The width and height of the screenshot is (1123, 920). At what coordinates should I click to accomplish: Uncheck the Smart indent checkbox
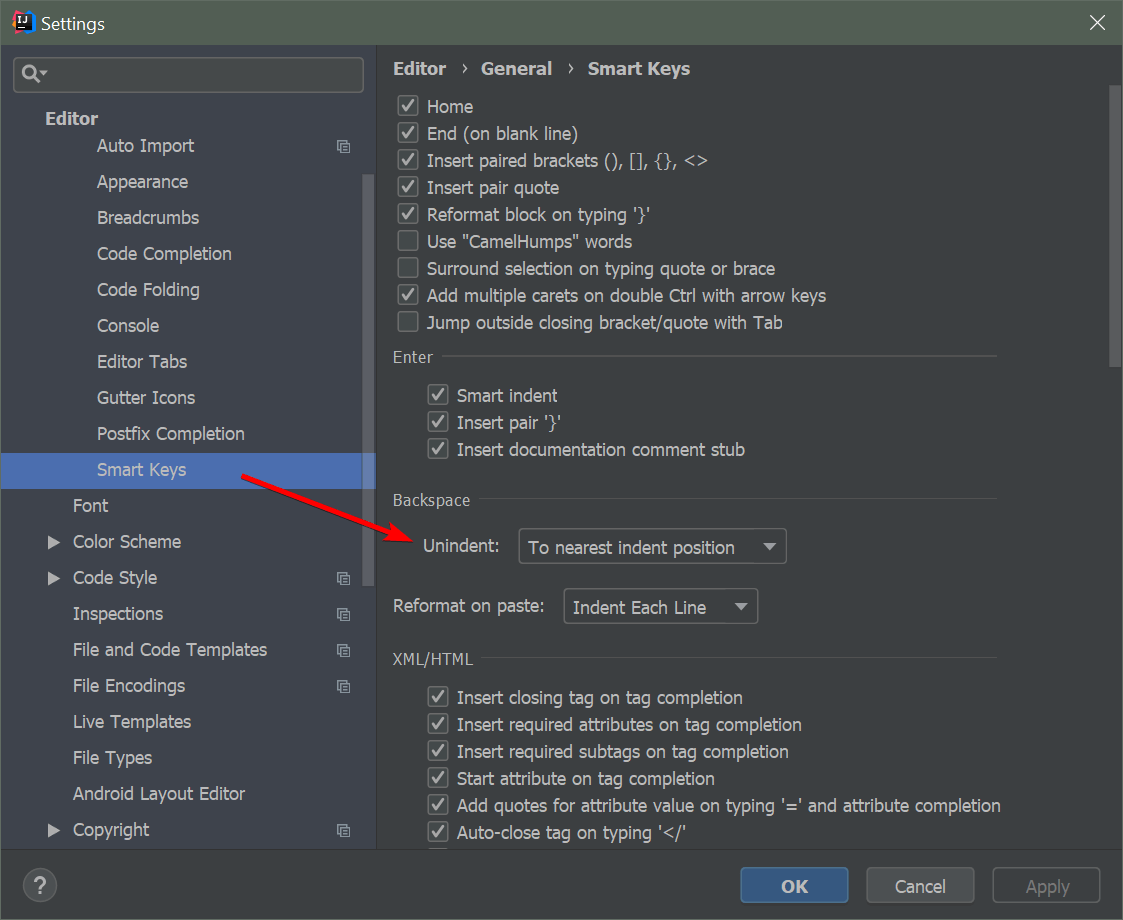pos(438,395)
